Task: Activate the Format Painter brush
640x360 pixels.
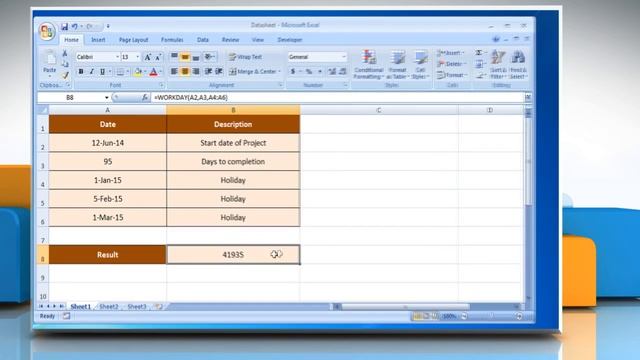Action: (x=65, y=75)
